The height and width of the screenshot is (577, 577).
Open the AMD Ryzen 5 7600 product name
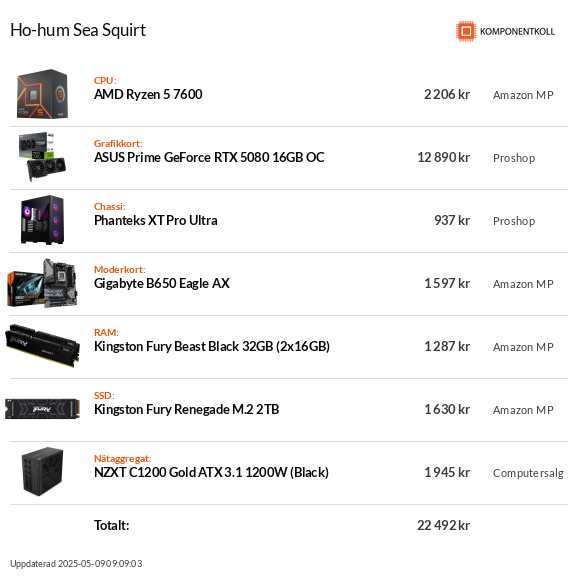coord(148,94)
